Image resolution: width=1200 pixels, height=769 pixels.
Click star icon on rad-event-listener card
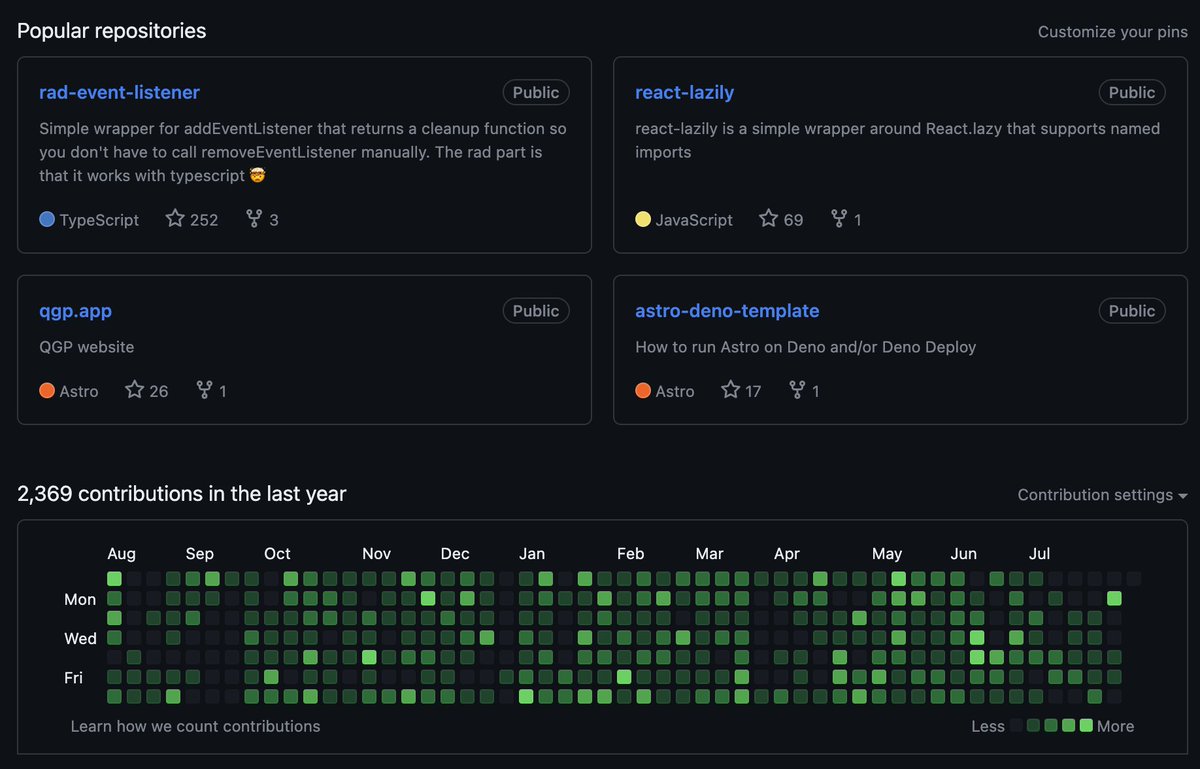(x=175, y=218)
